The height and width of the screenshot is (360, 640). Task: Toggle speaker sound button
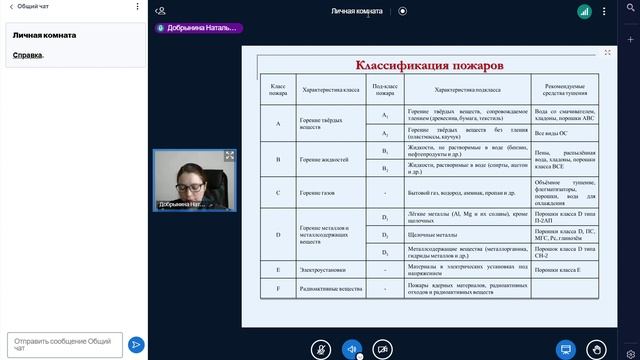(x=351, y=349)
